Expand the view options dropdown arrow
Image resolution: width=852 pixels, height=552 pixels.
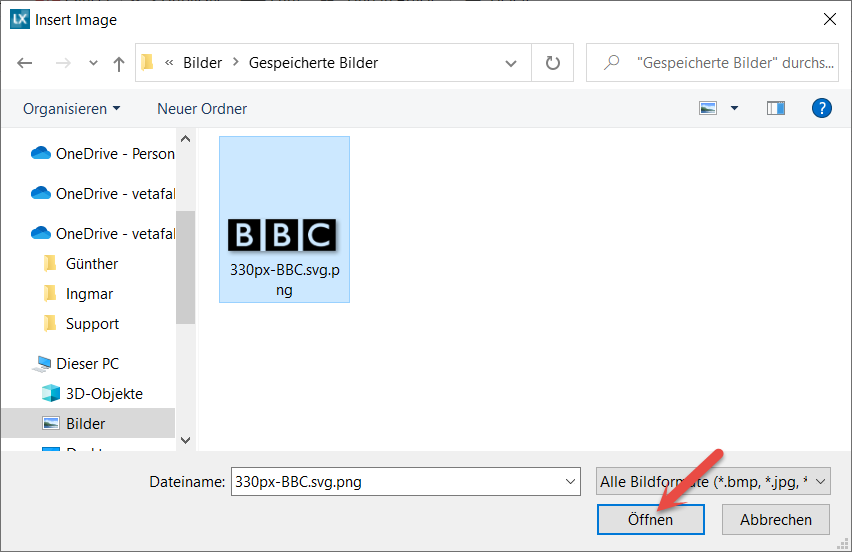click(x=735, y=108)
